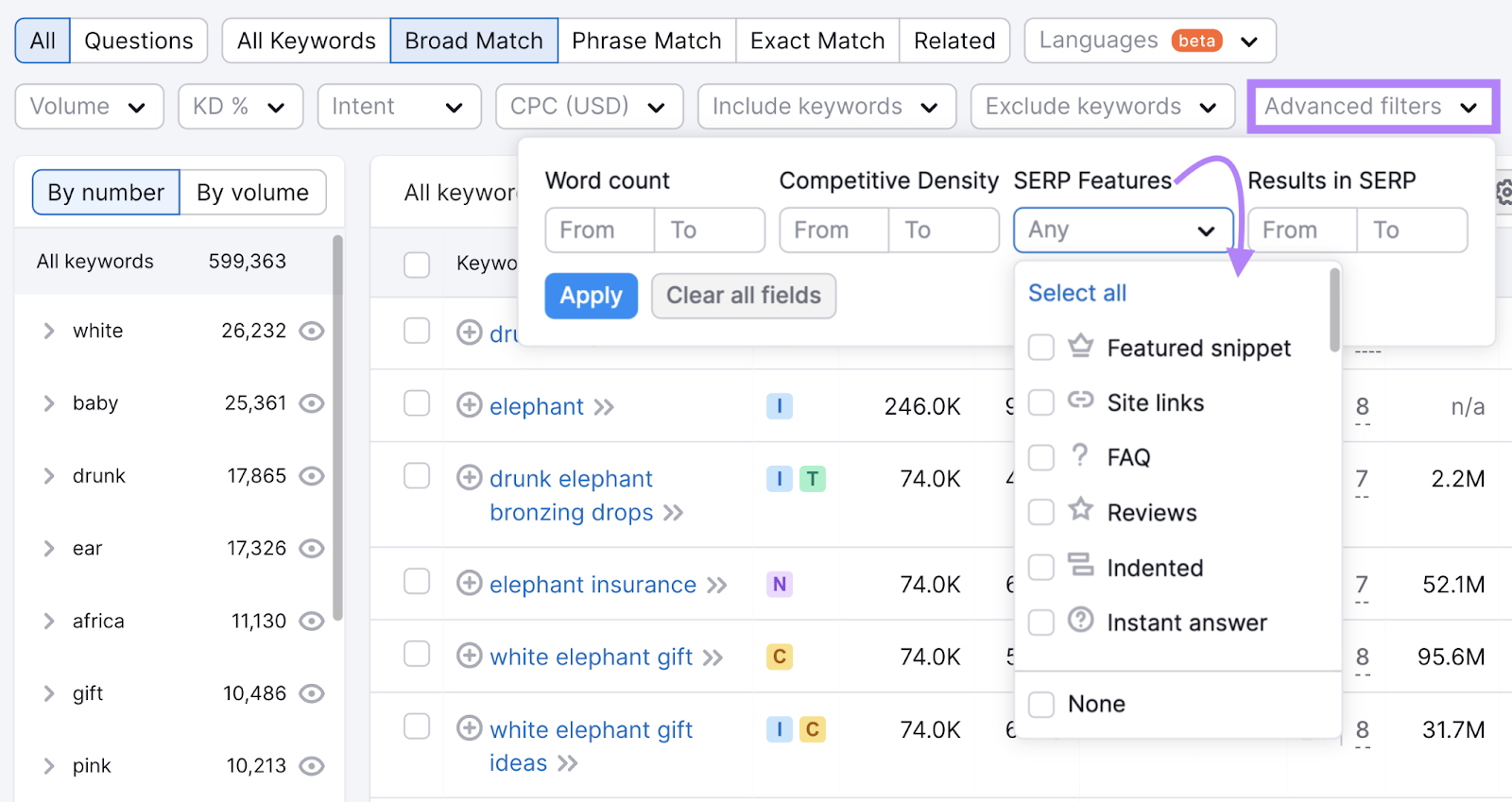Click double chevron after elephant insurance

pyautogui.click(x=717, y=586)
